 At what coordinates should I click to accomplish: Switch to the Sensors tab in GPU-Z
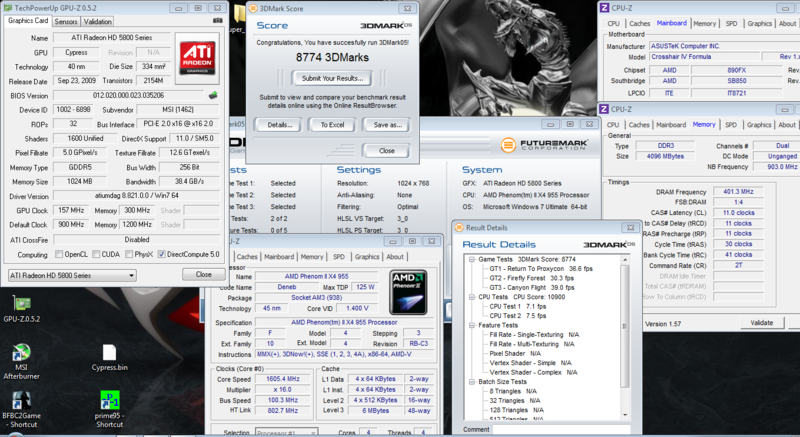66,21
